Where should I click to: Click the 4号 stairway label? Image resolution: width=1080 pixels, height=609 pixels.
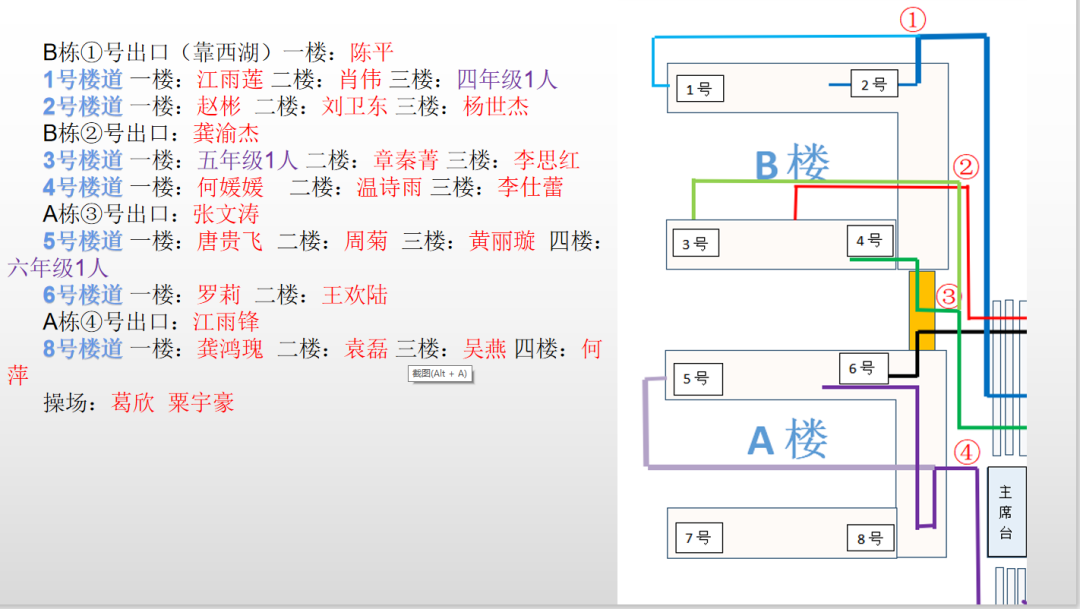click(869, 239)
